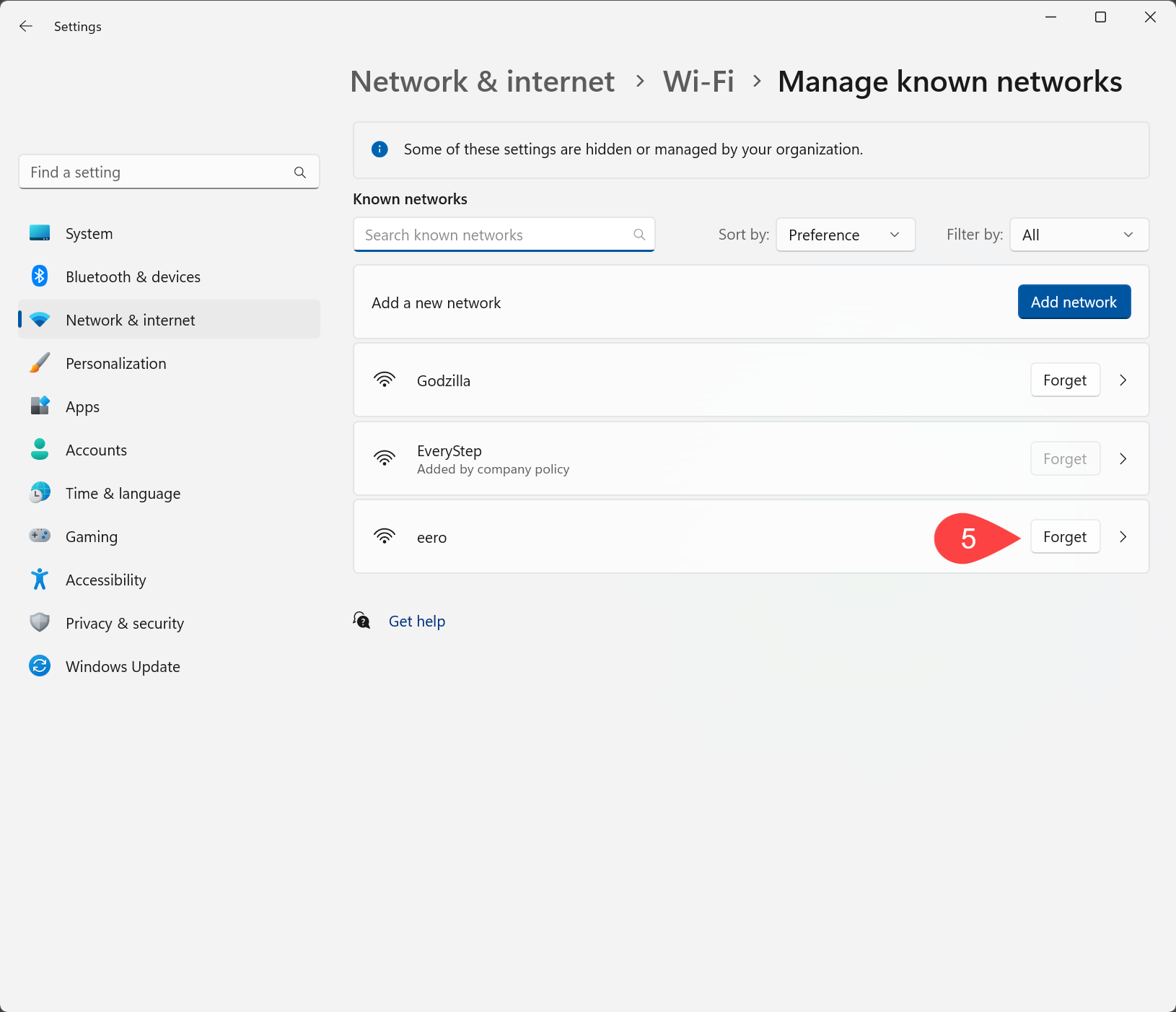Image resolution: width=1176 pixels, height=1012 pixels.
Task: Open Personalization settings
Action: tap(115, 363)
